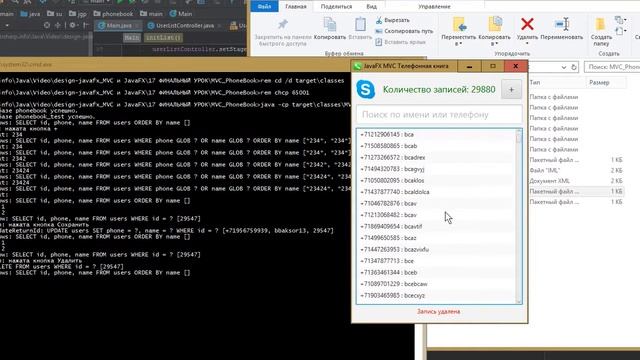Screen dimensions: 640x360
Task: Click Скопировать путь in ribbon
Action: point(404,31)
